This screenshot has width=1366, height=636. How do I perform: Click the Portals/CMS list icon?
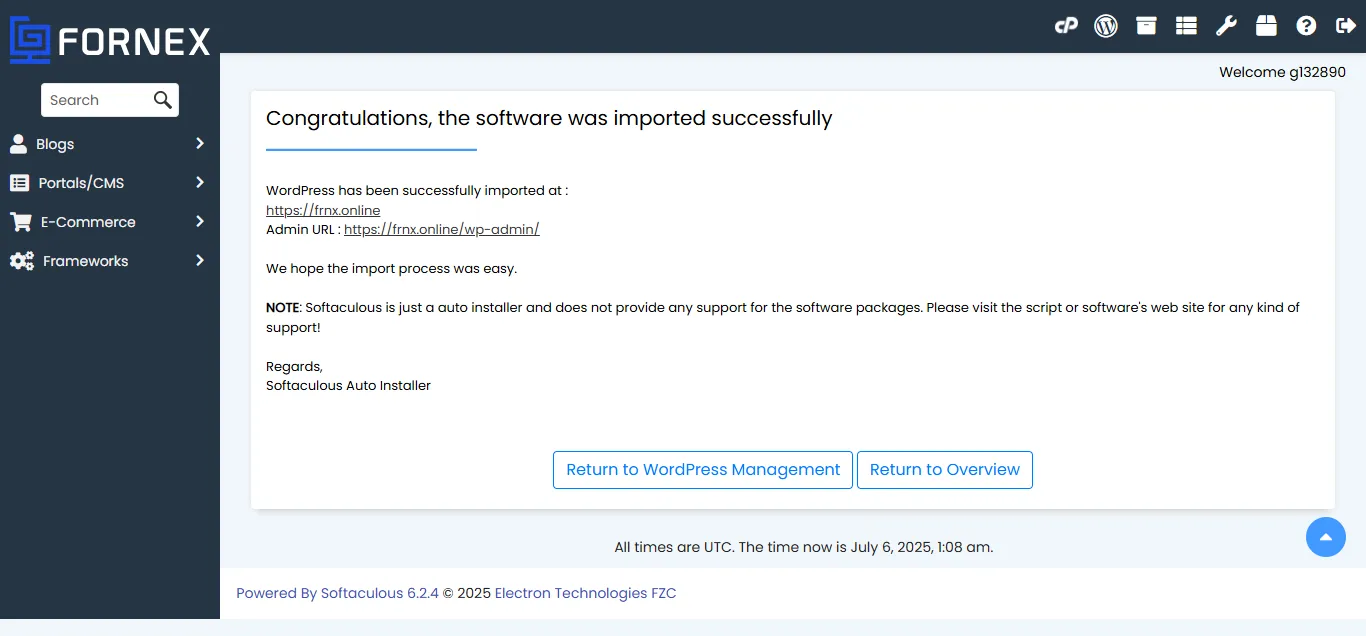point(19,183)
